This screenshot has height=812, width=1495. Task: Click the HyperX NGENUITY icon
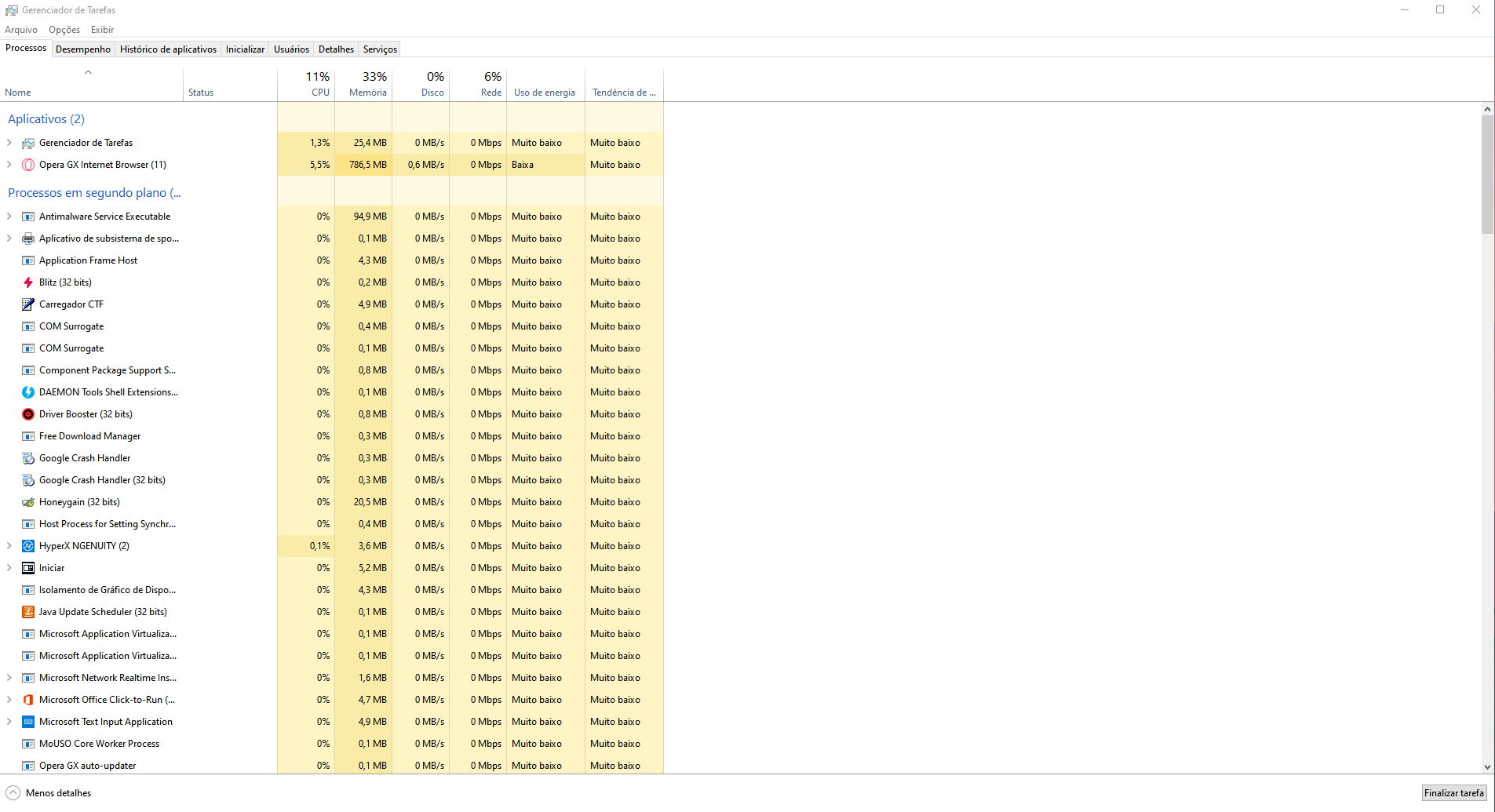28,546
